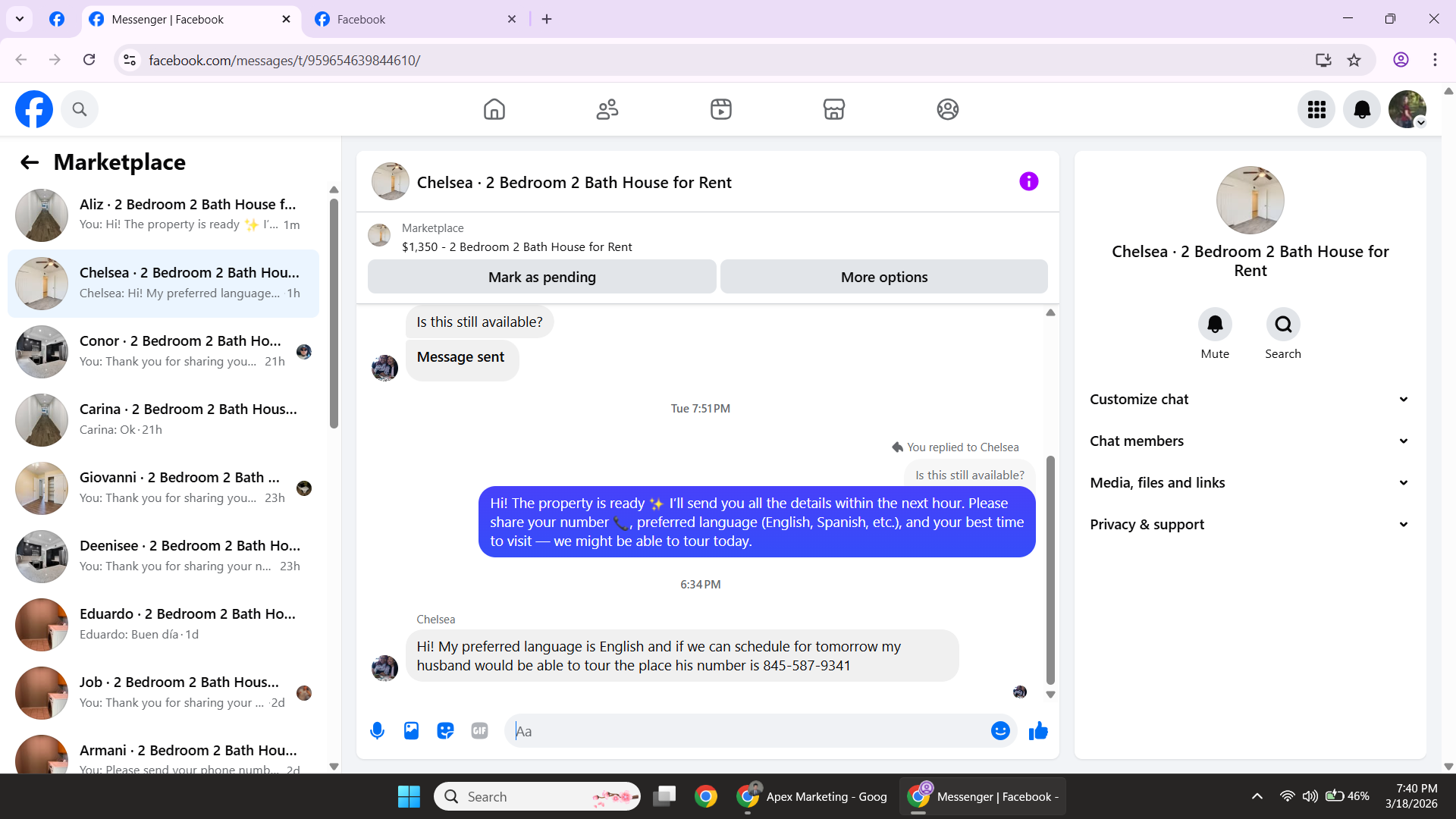Expand the Customize chat section
This screenshot has width=1456, height=819.
1250,400
